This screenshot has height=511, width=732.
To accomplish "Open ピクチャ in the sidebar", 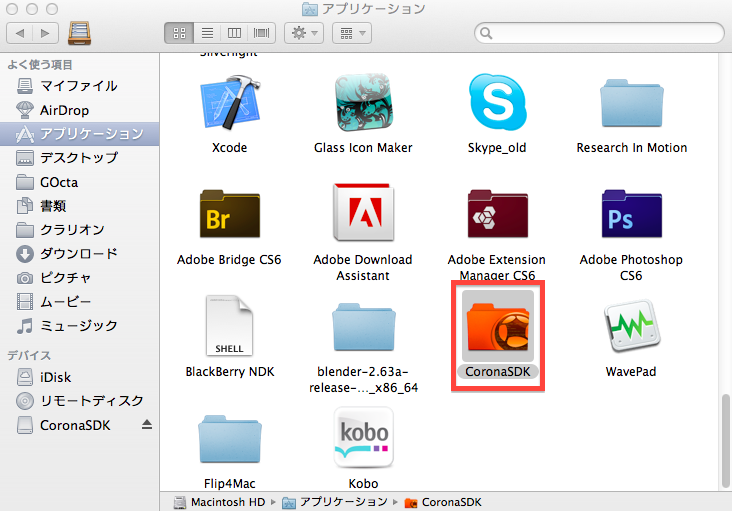I will point(79,278).
